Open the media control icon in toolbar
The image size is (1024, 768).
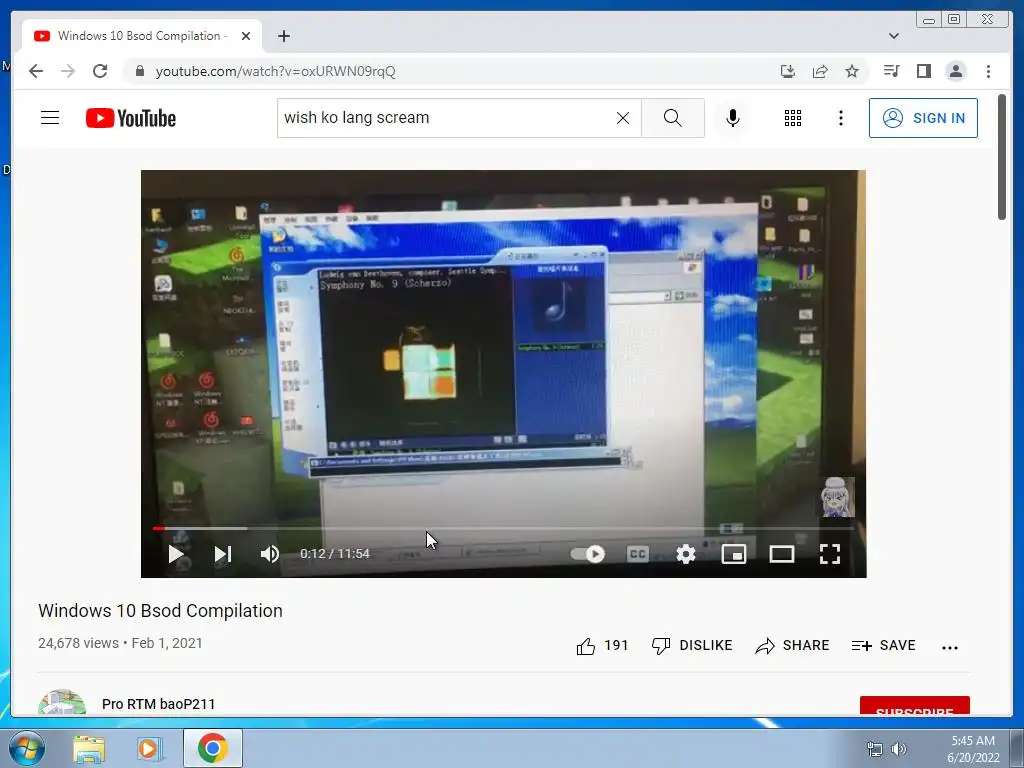coord(891,71)
